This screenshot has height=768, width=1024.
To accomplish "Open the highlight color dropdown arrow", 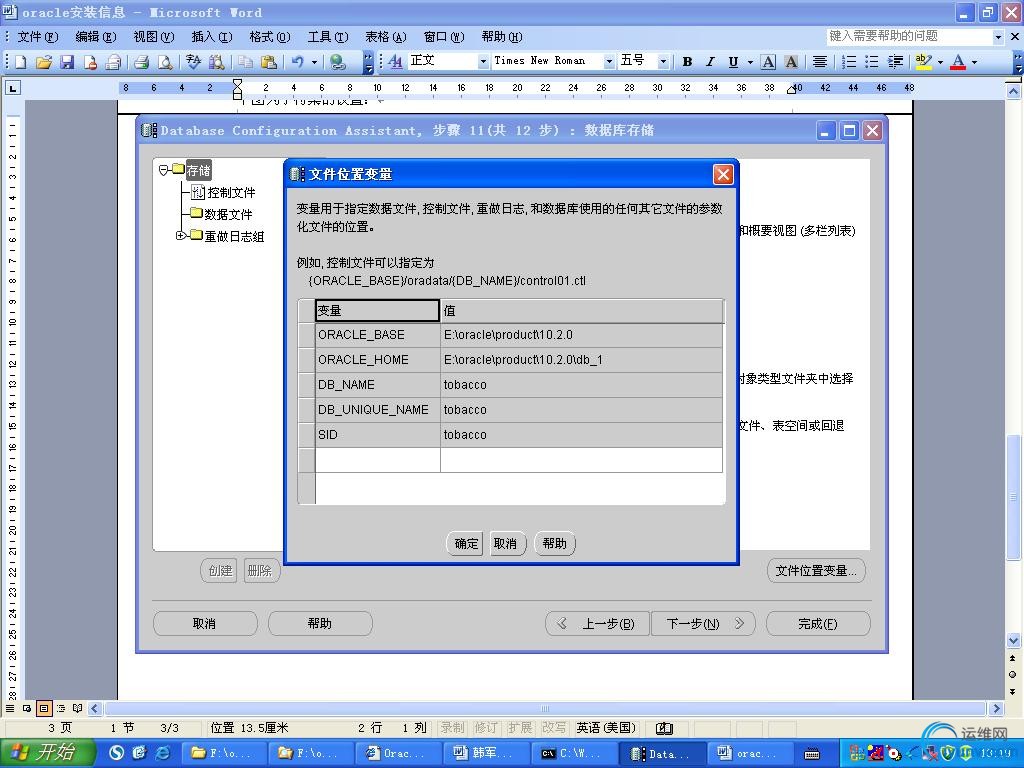I will pos(940,61).
